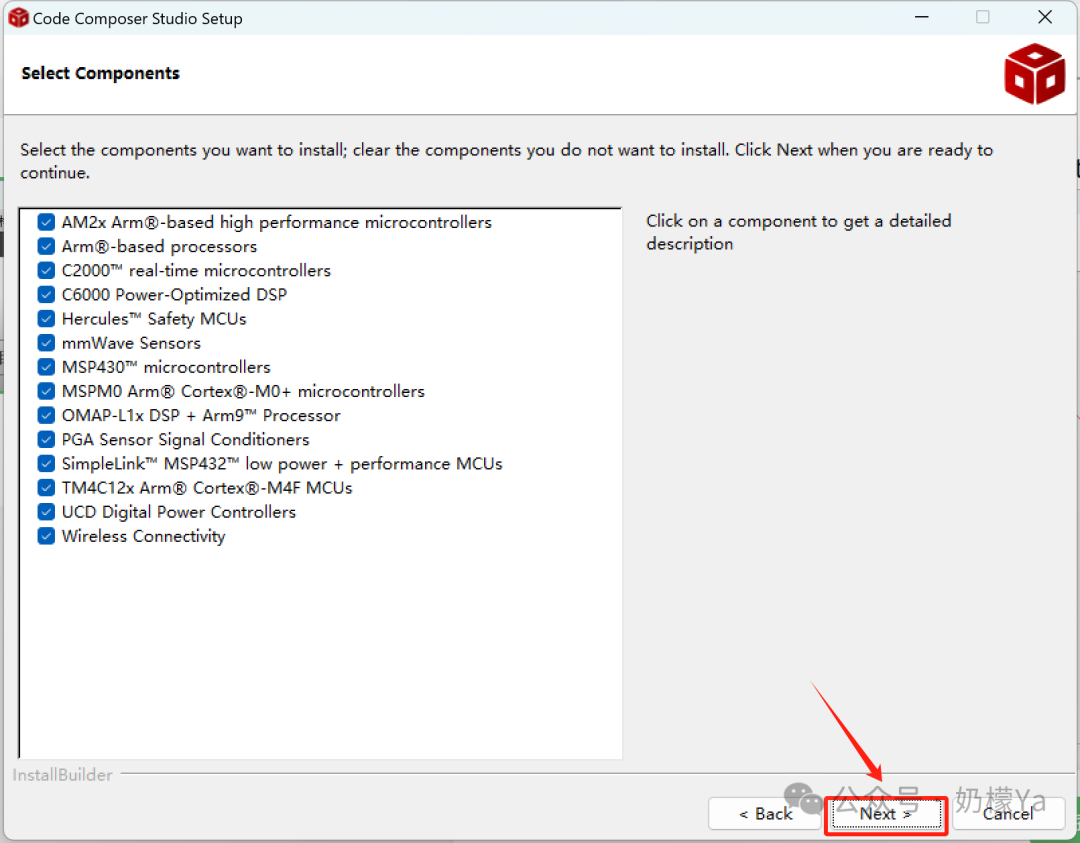
Task: Uncheck the AM2x Arm-based microcontrollers checkbox
Action: (x=46, y=222)
